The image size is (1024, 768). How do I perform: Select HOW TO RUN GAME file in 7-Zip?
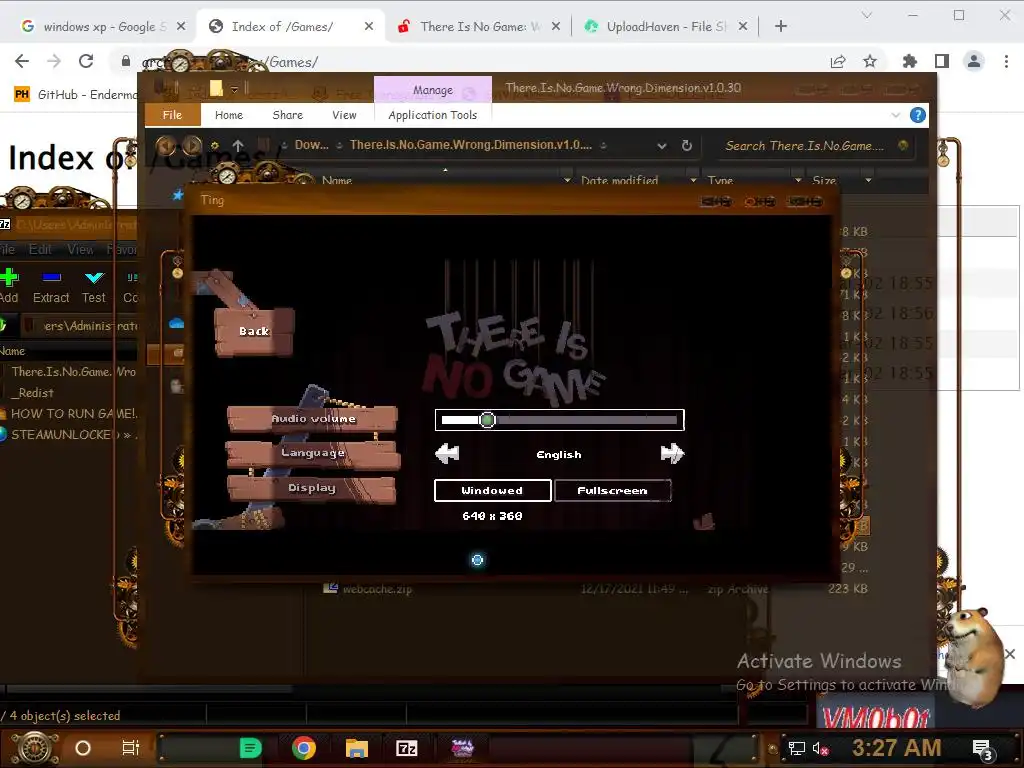tap(69, 413)
